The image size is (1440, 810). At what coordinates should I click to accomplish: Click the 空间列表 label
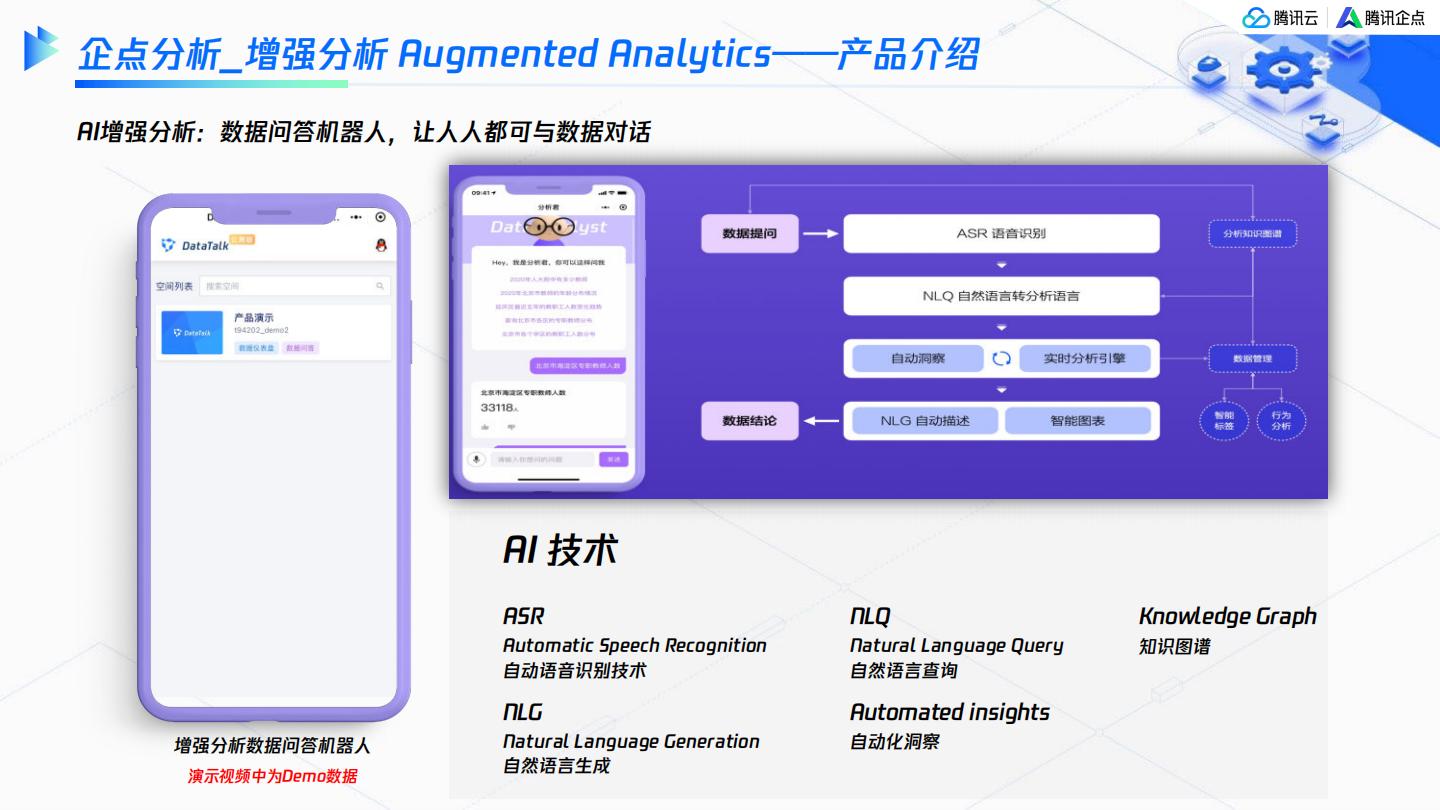(x=174, y=286)
